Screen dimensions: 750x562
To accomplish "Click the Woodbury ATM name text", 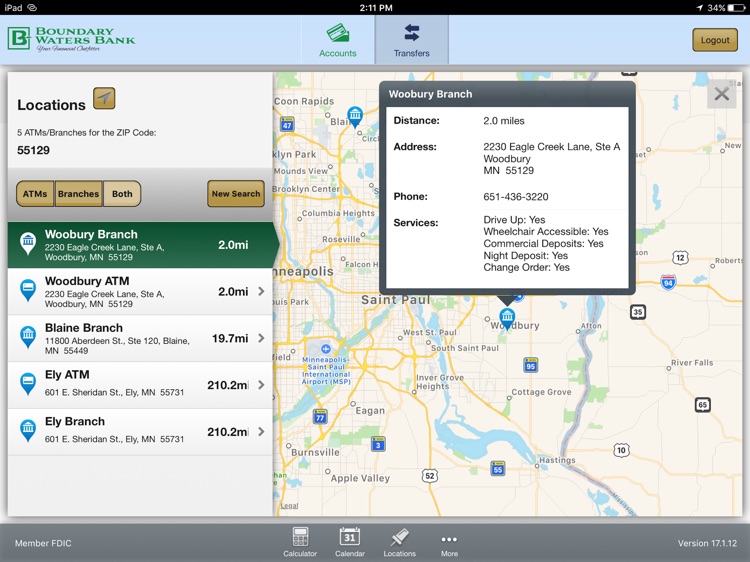I will pyautogui.click(x=87, y=281).
